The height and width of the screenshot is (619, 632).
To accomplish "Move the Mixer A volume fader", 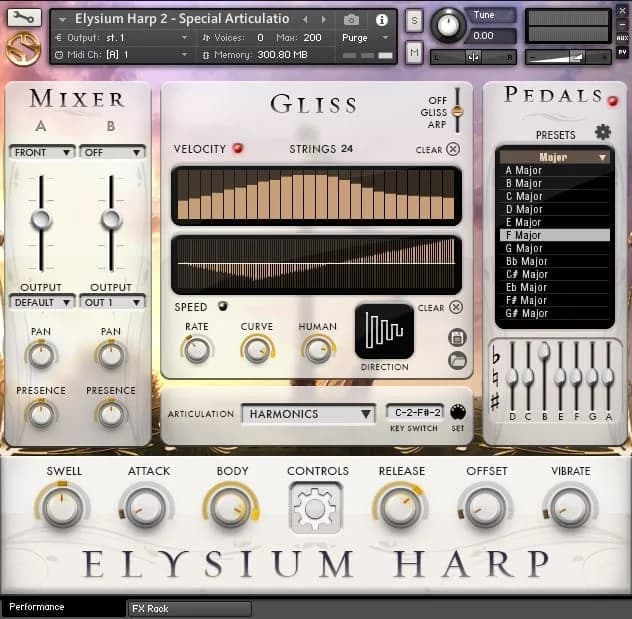I will [42, 220].
